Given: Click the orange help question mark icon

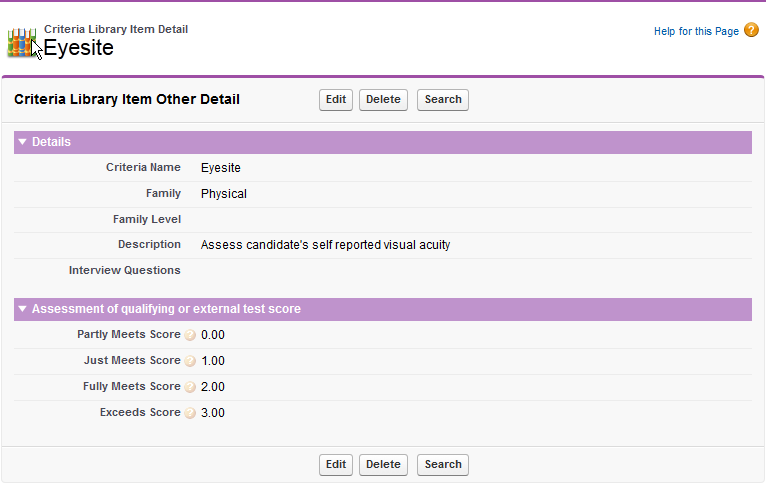Looking at the screenshot, I should 751,31.
